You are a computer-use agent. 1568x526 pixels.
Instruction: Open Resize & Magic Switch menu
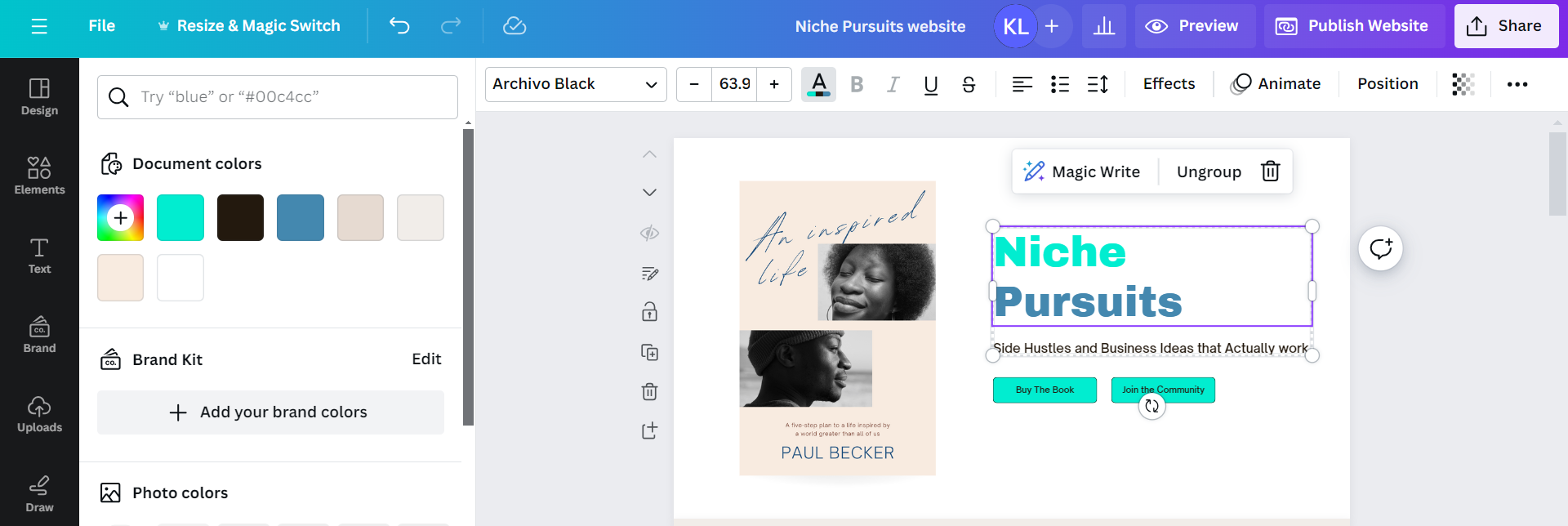click(248, 26)
